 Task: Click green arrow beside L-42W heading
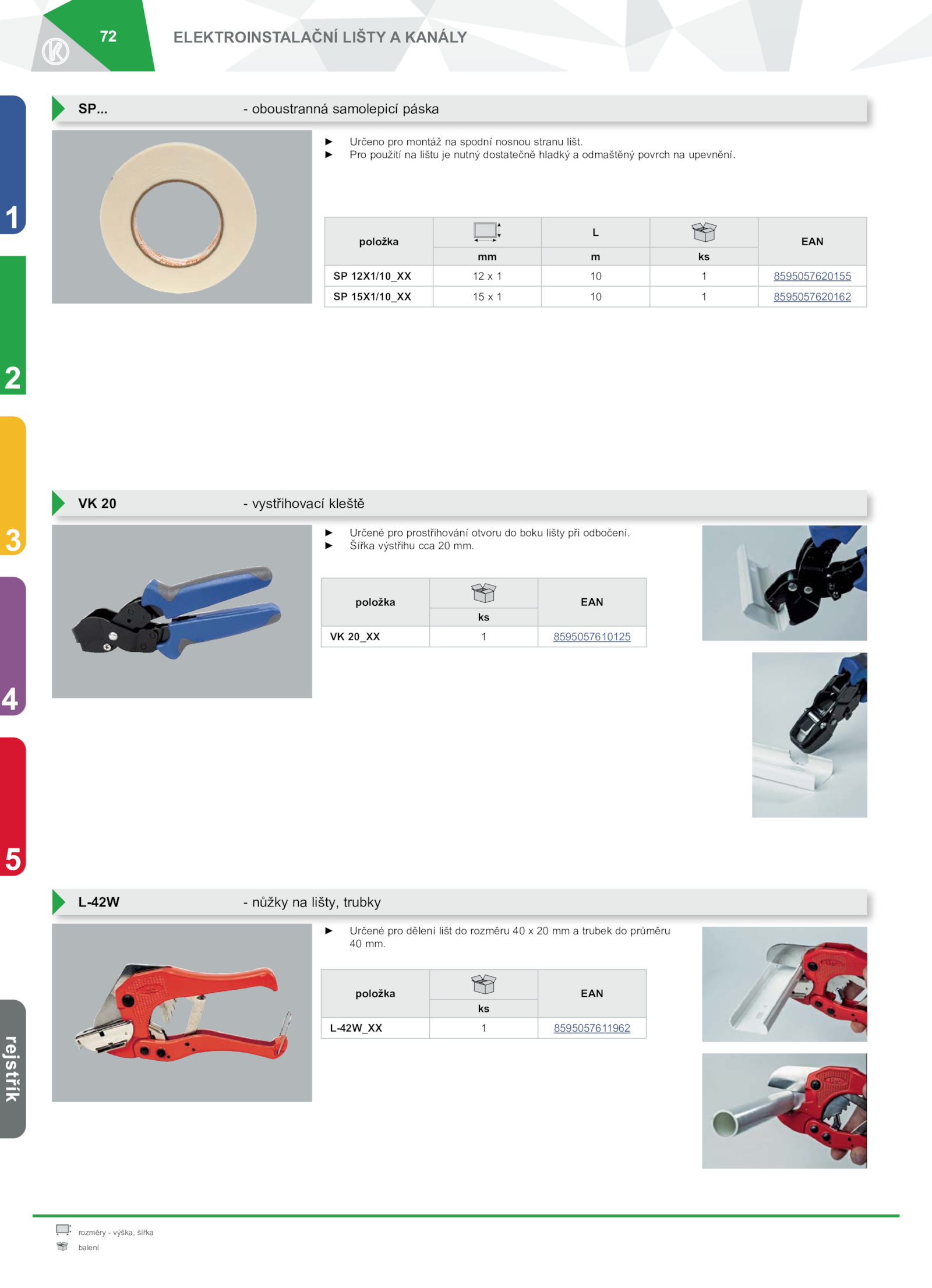click(x=58, y=902)
